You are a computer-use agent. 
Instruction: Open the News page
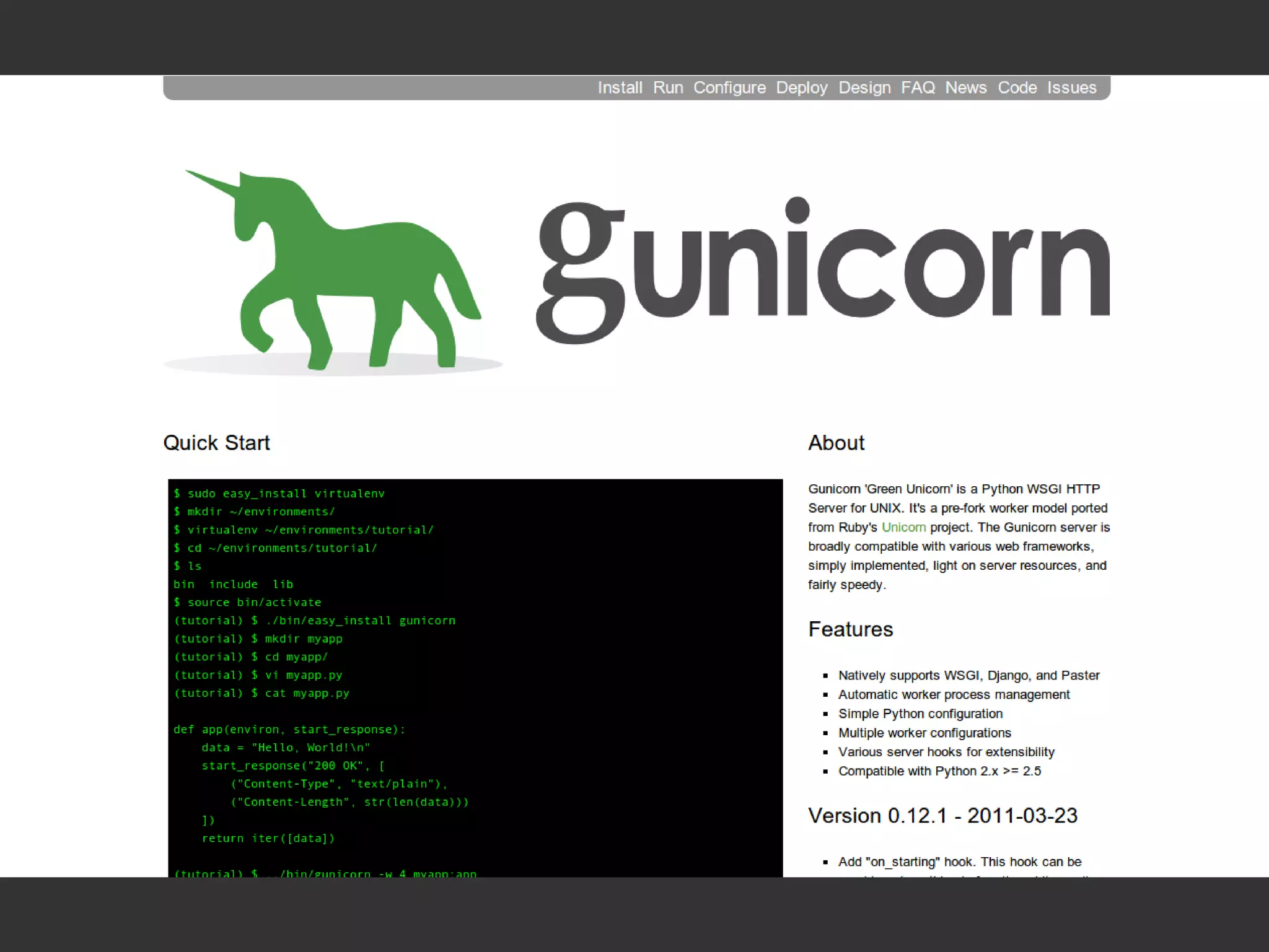click(965, 88)
